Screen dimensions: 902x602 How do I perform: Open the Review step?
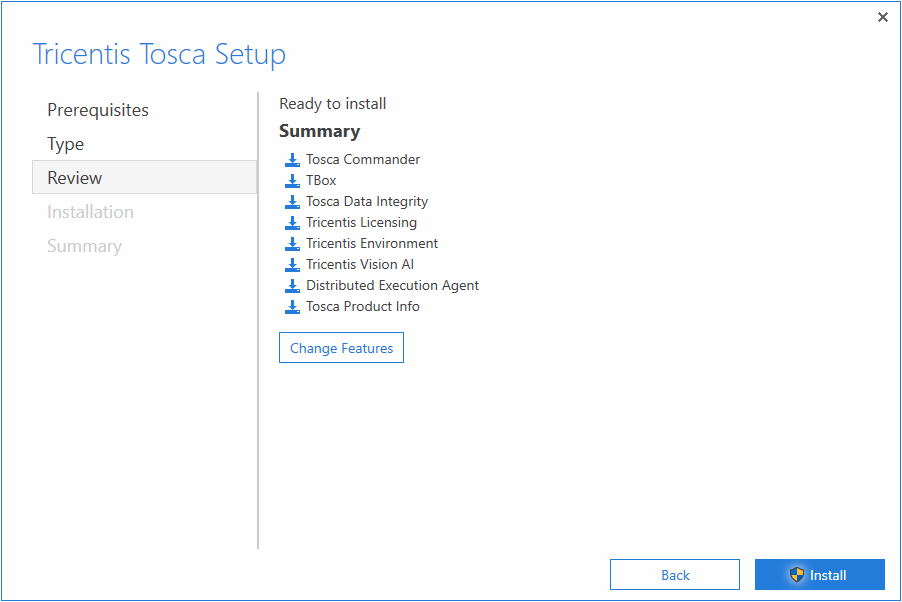coord(72,177)
